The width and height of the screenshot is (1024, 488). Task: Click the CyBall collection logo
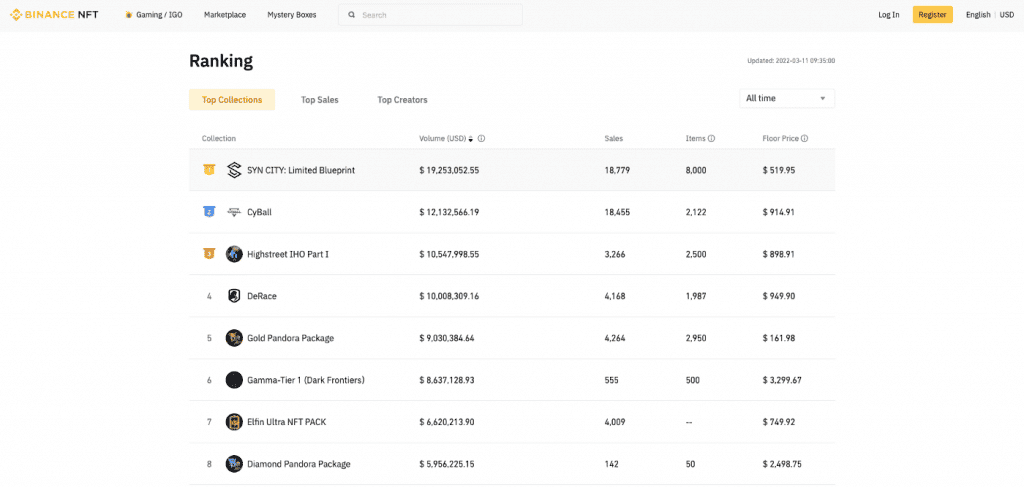click(x=234, y=212)
